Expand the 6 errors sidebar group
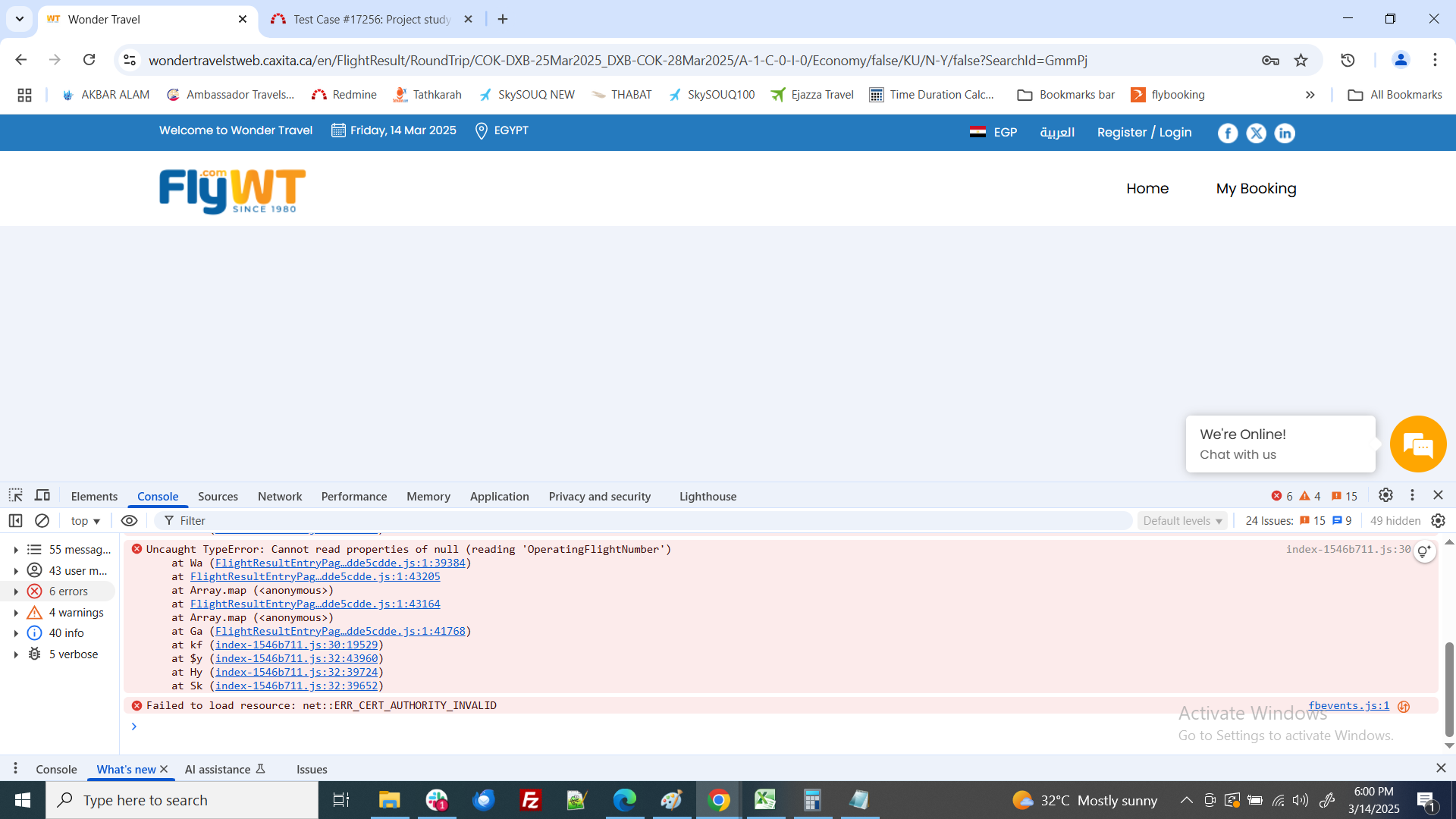The height and width of the screenshot is (819, 1456). click(x=16, y=591)
